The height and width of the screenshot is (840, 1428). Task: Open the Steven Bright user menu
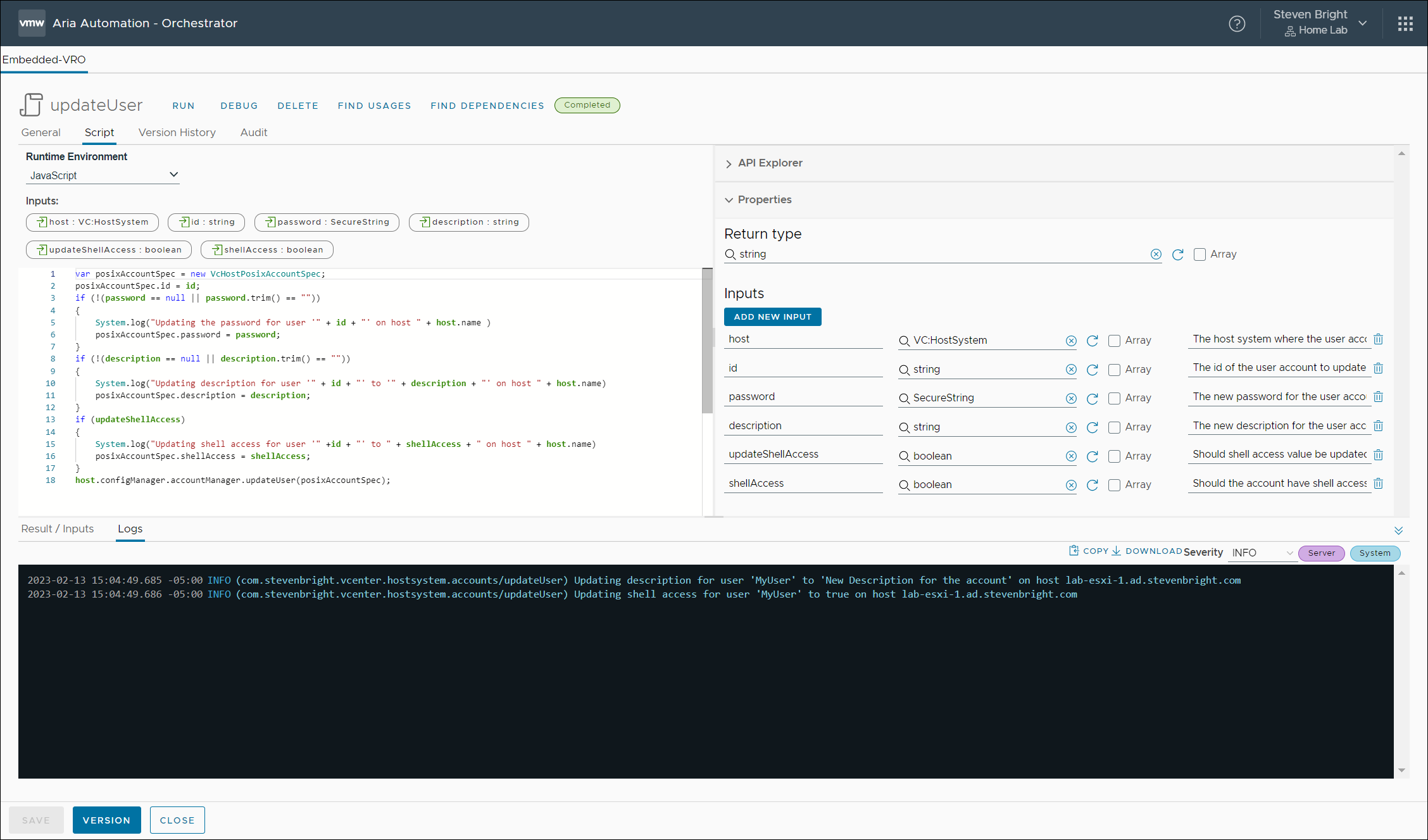click(x=1320, y=23)
